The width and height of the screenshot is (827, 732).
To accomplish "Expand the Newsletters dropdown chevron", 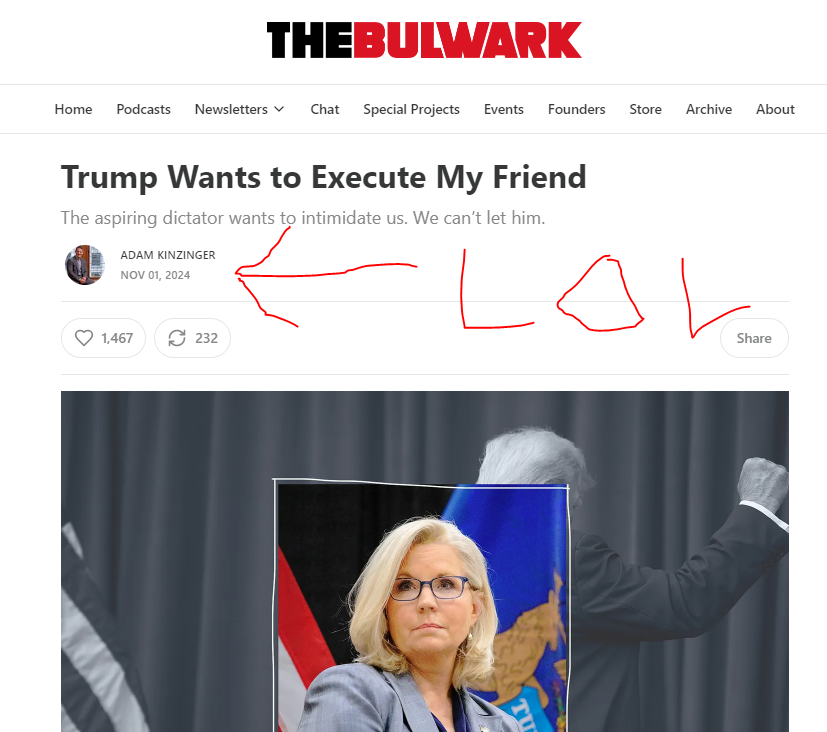I will 280,109.
